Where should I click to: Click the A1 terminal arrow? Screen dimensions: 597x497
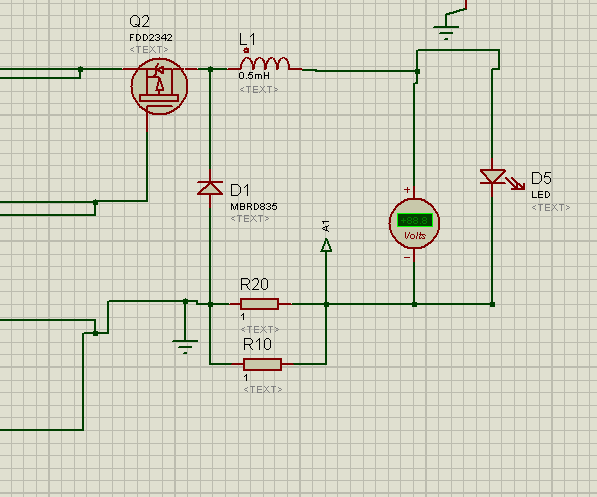(326, 245)
